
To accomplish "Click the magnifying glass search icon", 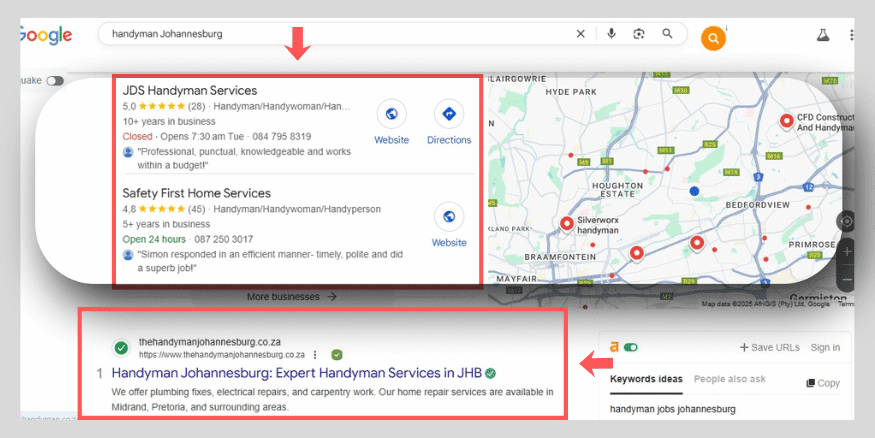I will point(667,34).
